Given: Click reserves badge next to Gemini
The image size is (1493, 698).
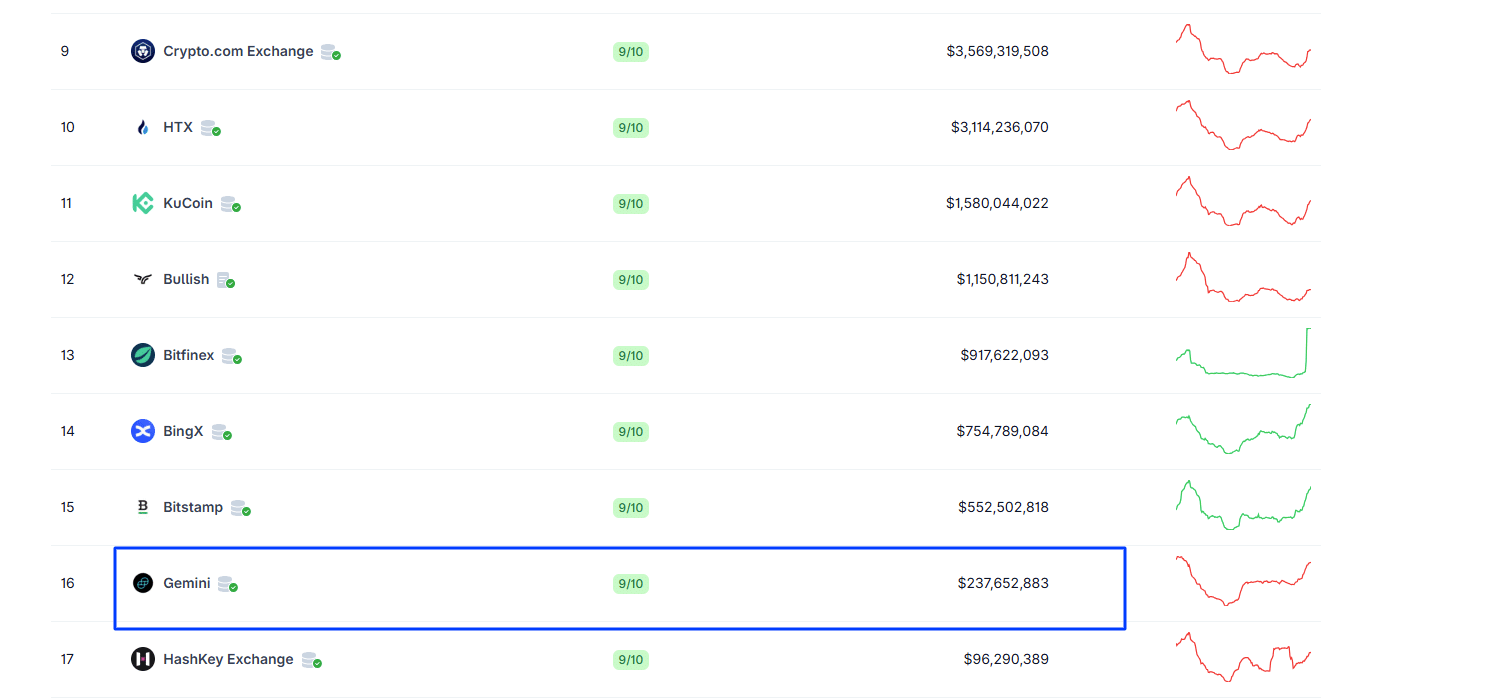Looking at the screenshot, I should coord(228,584).
